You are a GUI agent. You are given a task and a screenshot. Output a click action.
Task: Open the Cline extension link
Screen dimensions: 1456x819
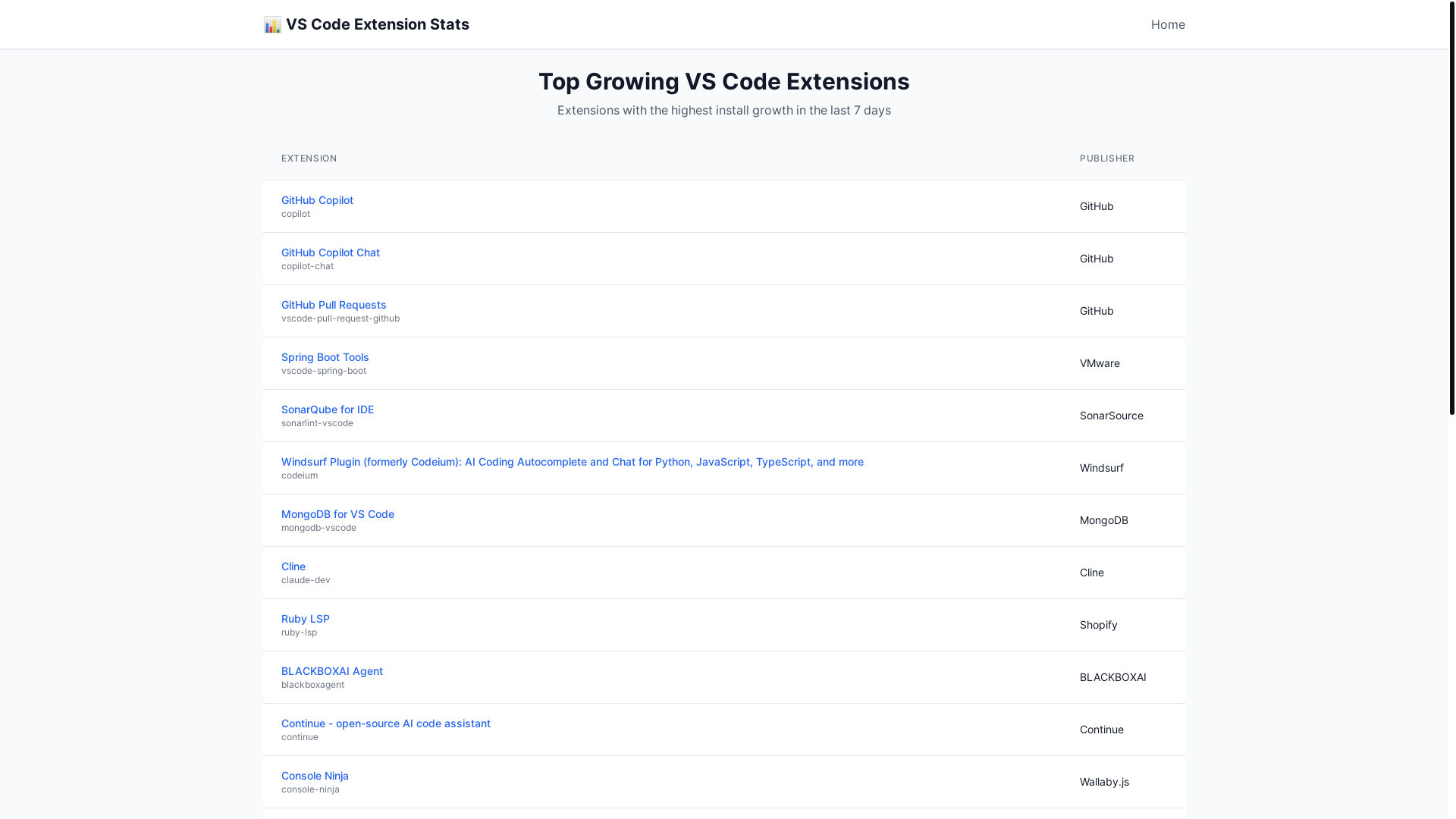[293, 566]
